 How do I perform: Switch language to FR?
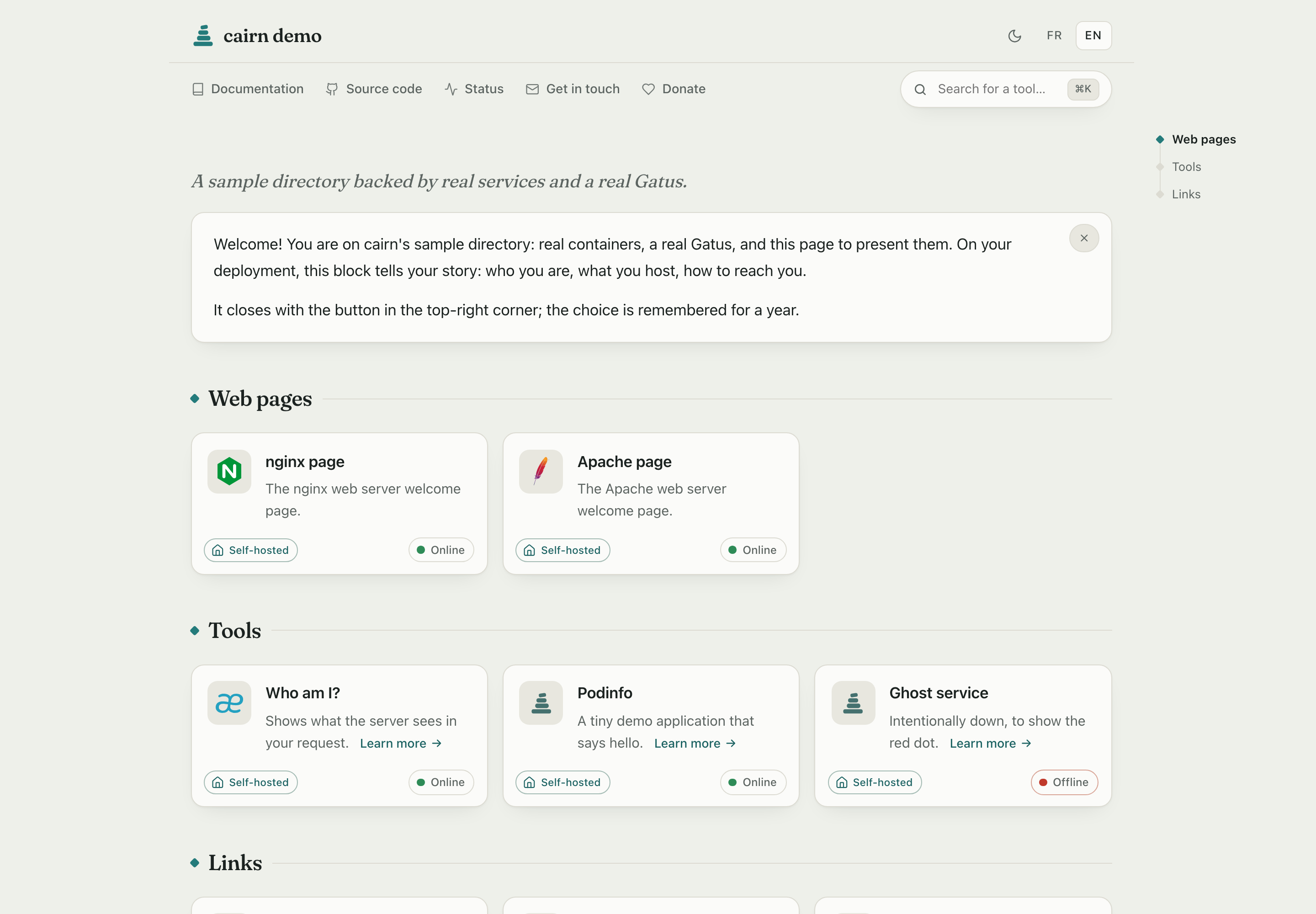1054,36
